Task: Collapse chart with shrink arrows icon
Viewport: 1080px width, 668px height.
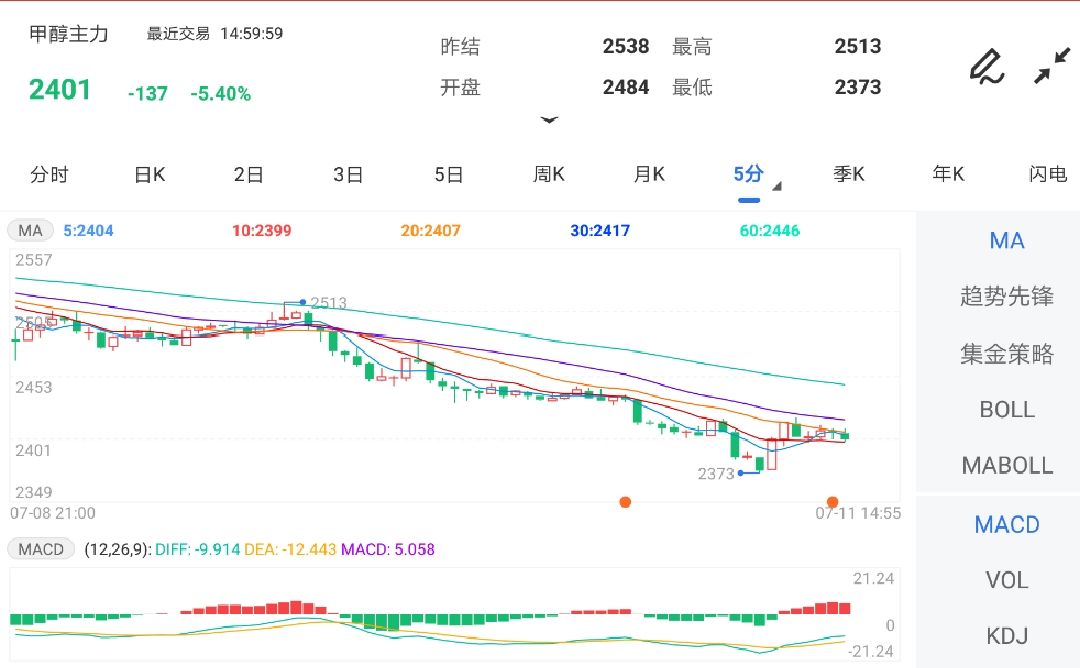Action: (1052, 65)
